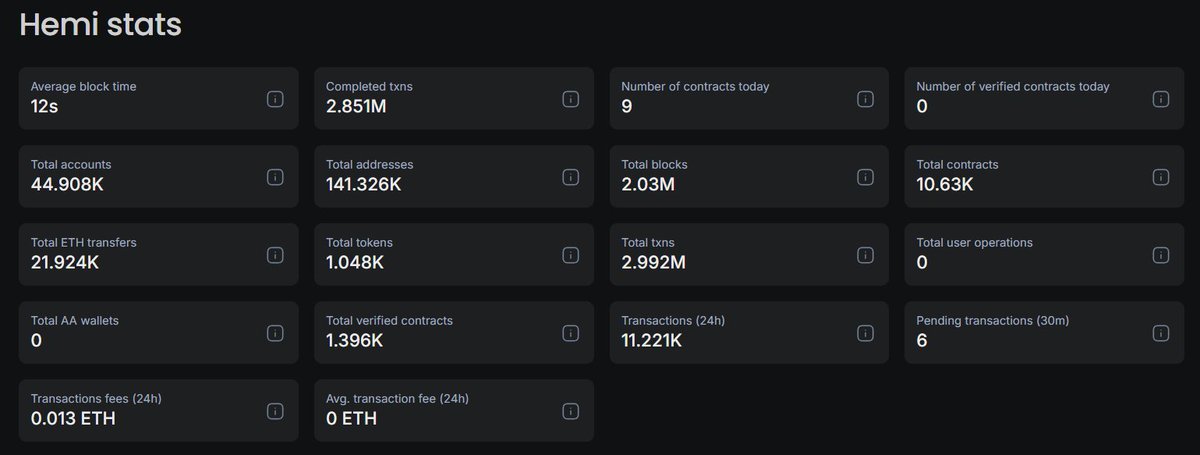Open info icon on Total txns card
This screenshot has height=455, width=1200.
[865, 255]
